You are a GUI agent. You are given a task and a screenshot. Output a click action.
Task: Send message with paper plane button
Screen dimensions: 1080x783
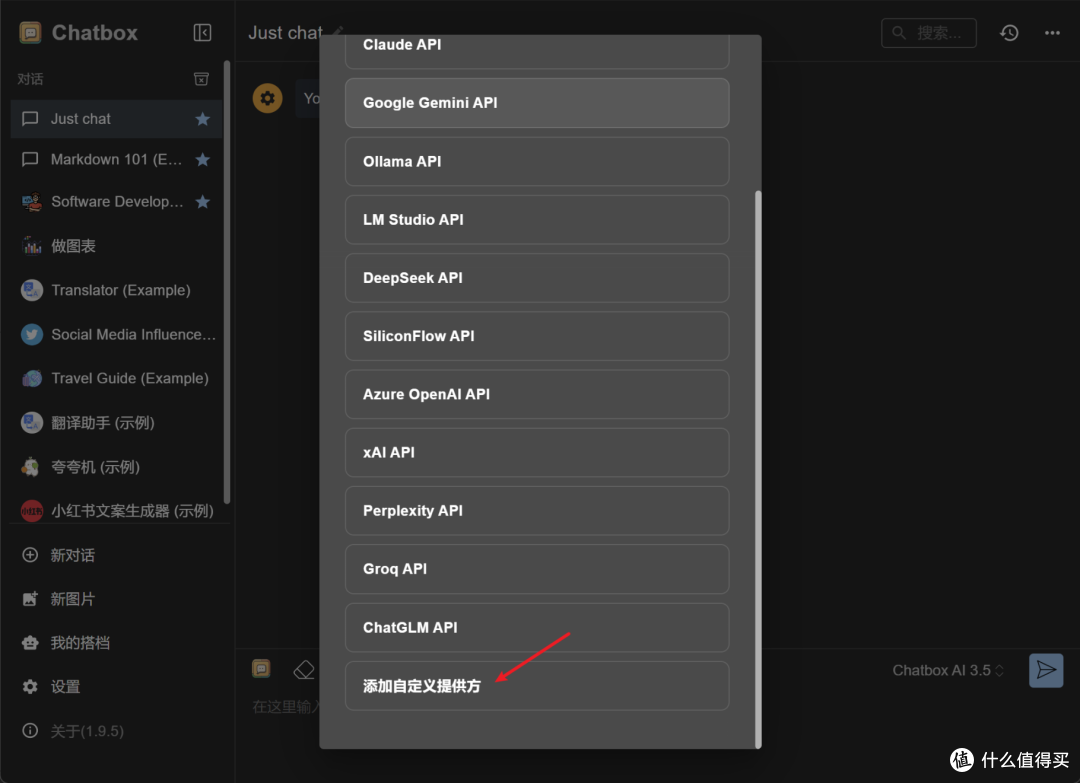coord(1046,670)
